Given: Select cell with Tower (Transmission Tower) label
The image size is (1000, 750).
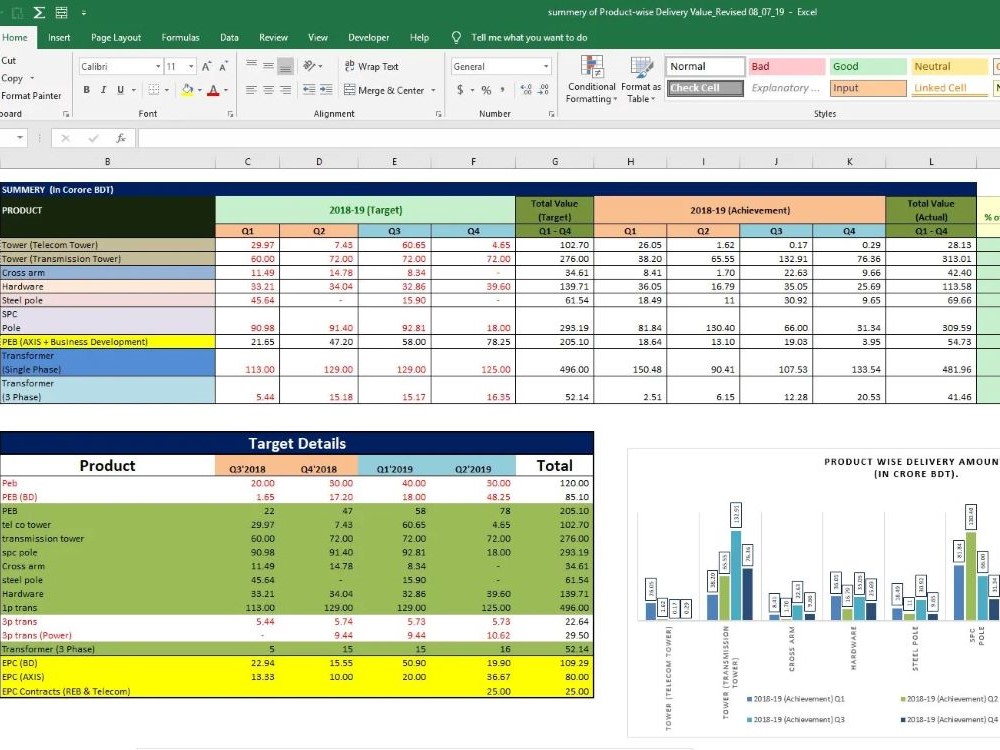Looking at the screenshot, I should tap(107, 259).
